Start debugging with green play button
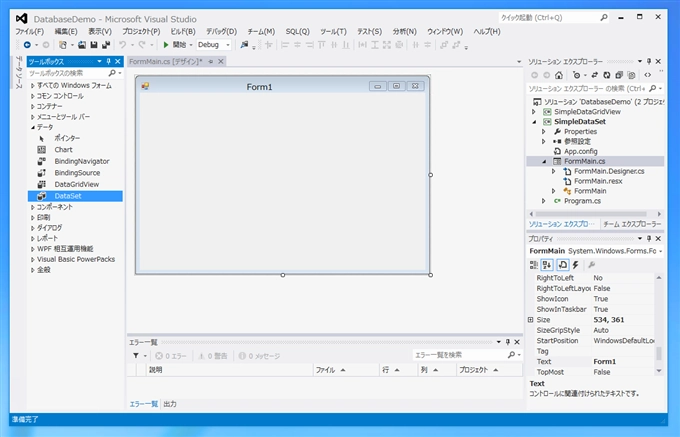680x437 pixels. (166, 45)
